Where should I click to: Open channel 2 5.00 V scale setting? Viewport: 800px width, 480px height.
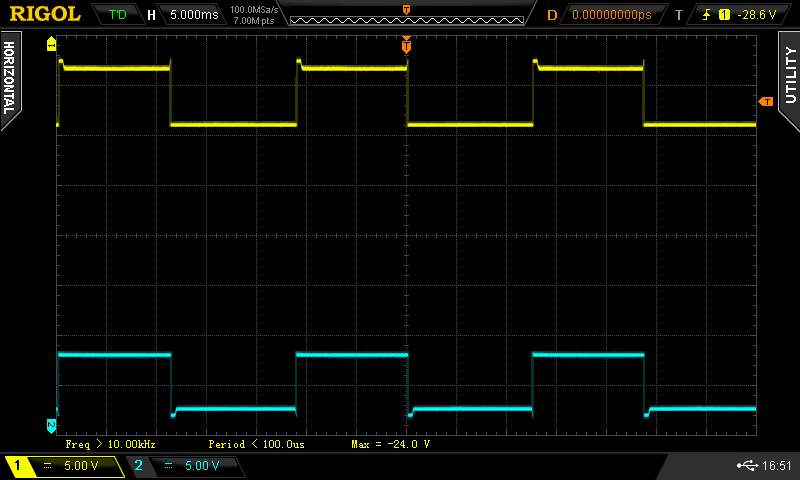196,466
